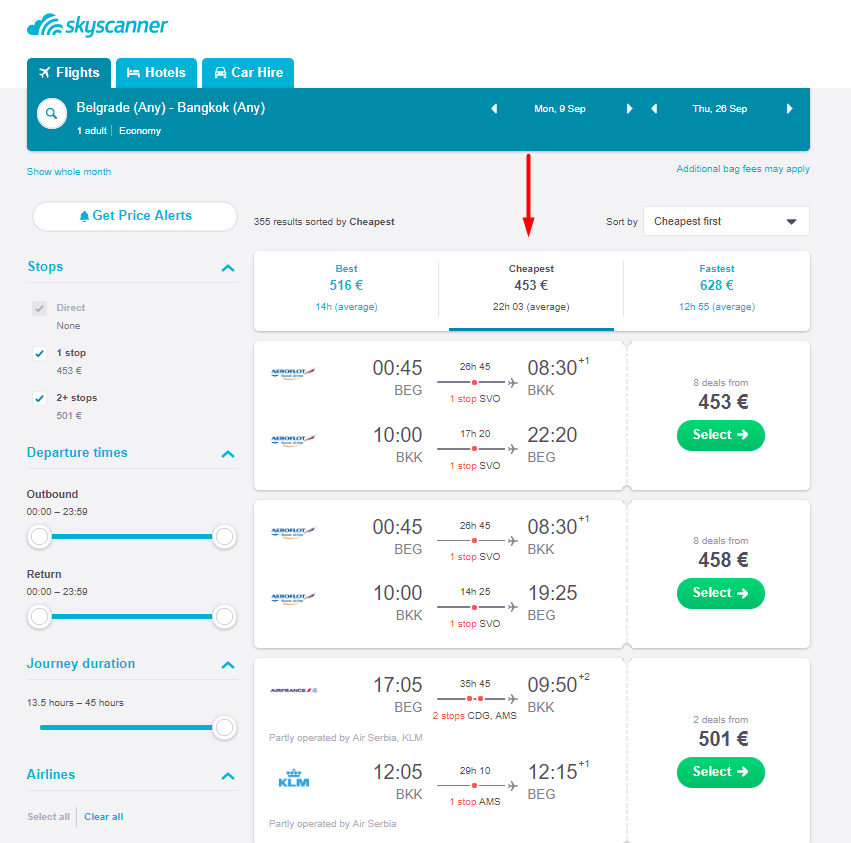Click the magnifier search icon
The width and height of the screenshot is (851, 843).
52,113
